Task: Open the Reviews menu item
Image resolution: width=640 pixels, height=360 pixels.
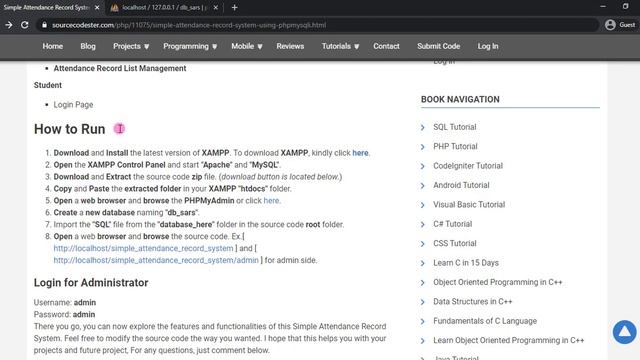Action: (x=290, y=46)
